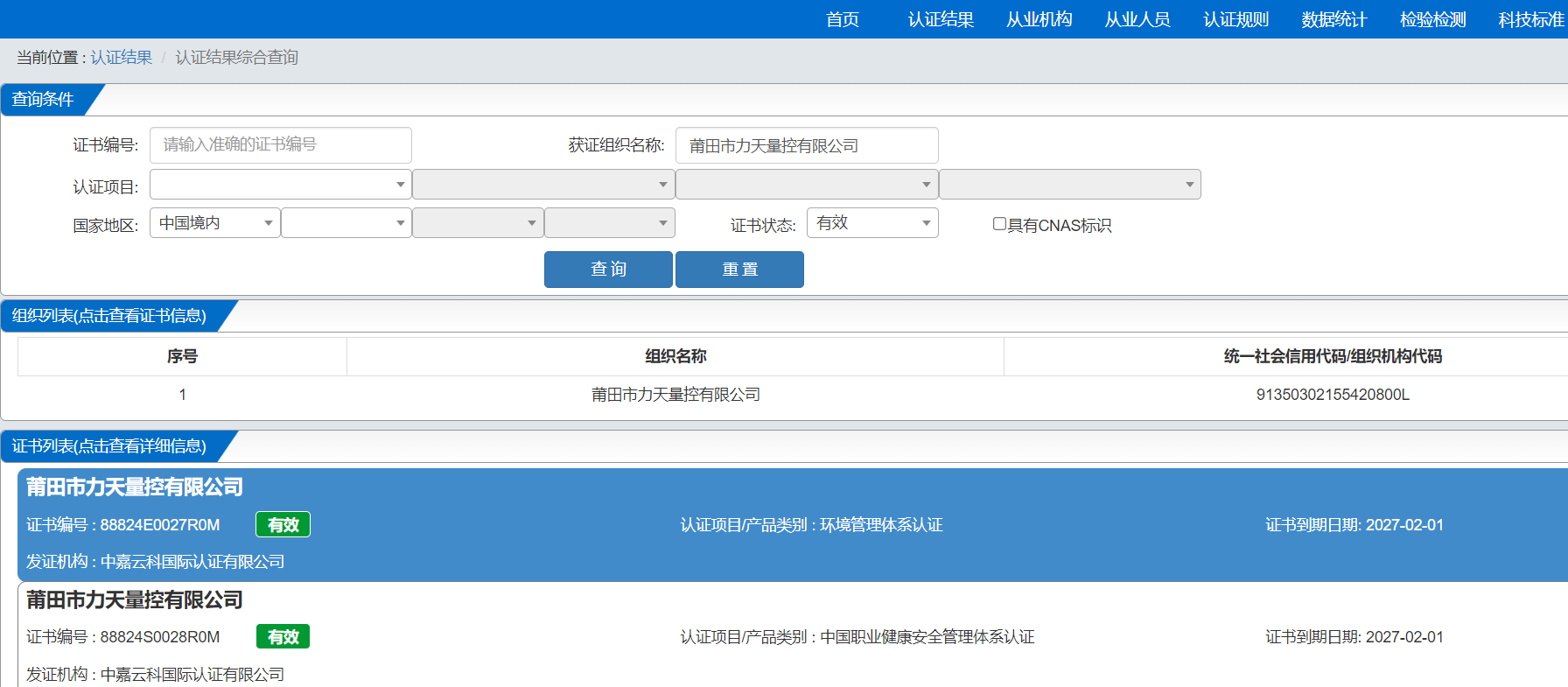The image size is (1568, 687).
Task: Open the 从业机构 menu item
Action: (x=1039, y=19)
